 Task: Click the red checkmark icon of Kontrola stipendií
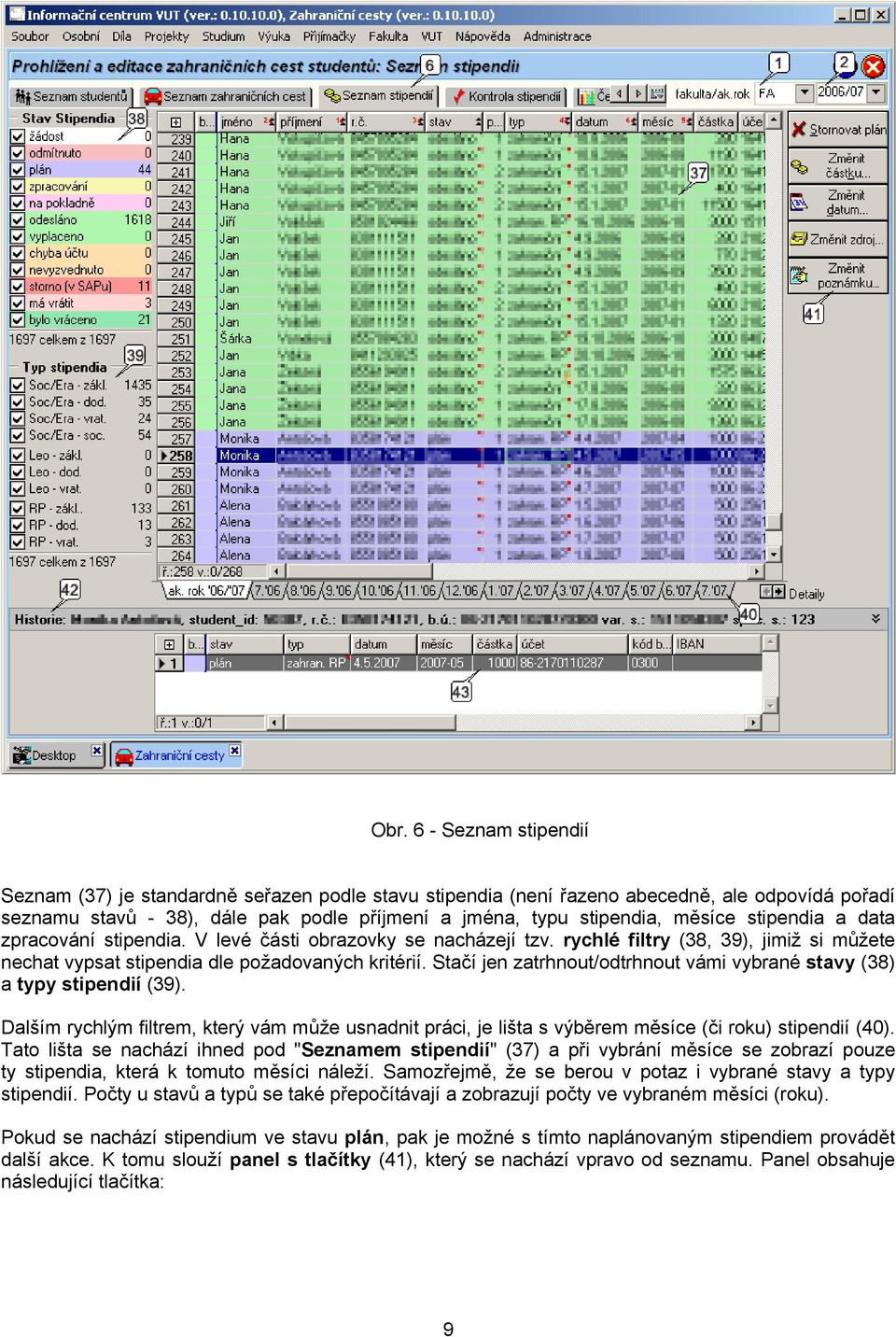(x=458, y=96)
